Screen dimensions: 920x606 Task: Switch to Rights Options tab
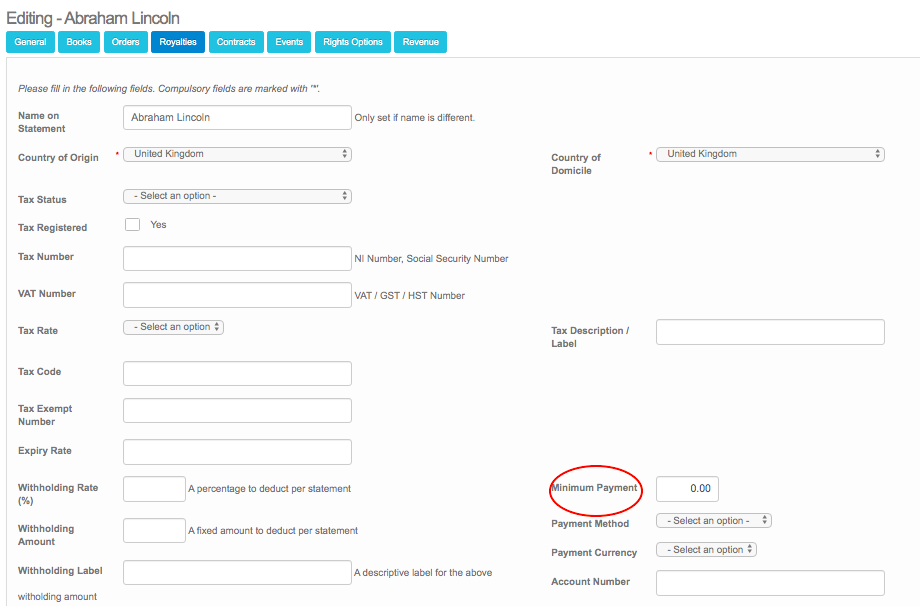[x=353, y=42]
